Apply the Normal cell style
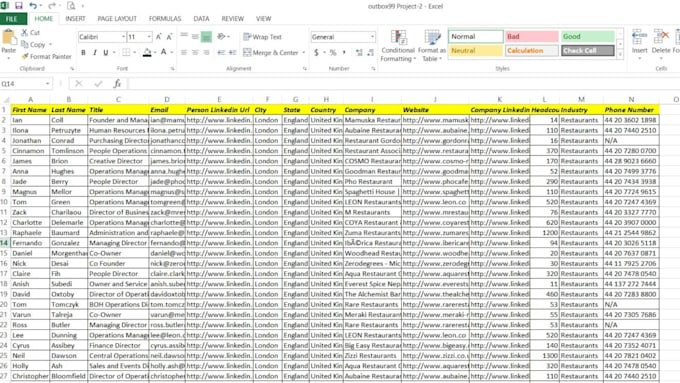Screen dimensions: 680x383 point(476,36)
